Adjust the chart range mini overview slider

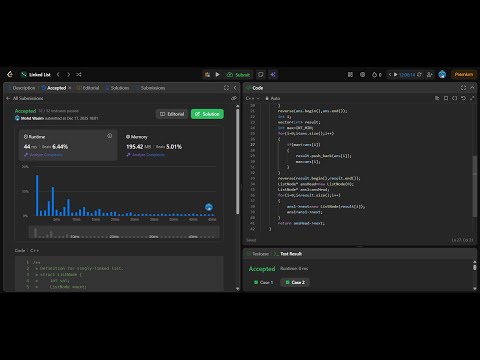click(124, 232)
